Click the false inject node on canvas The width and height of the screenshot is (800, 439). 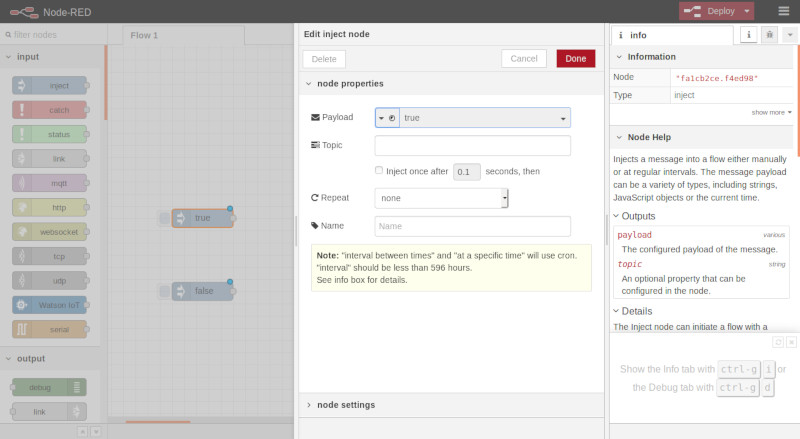pos(203,291)
